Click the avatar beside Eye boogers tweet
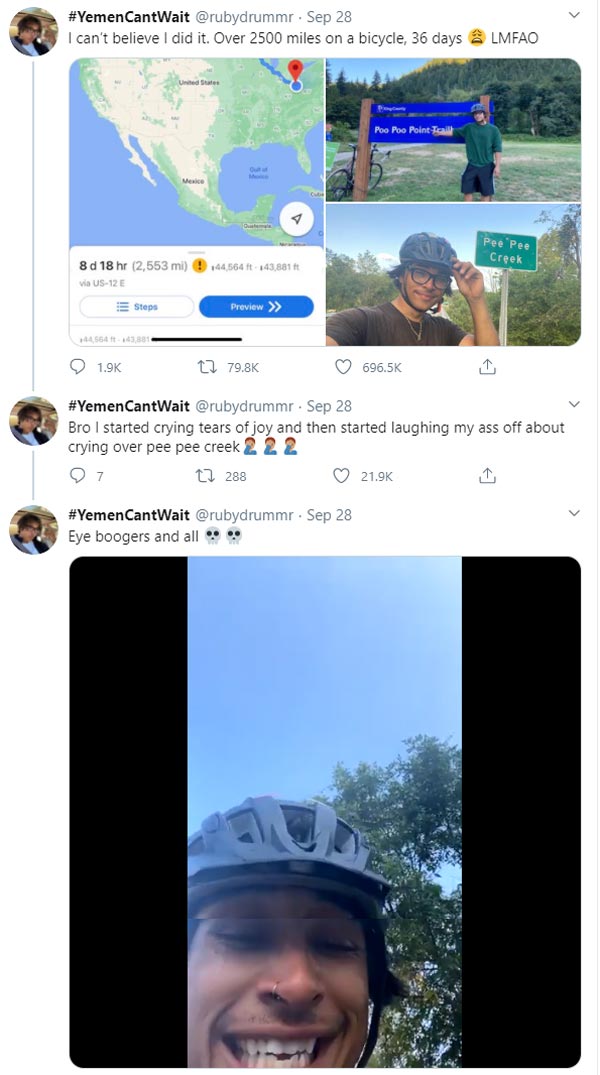The height and width of the screenshot is (1075, 600). (33, 530)
